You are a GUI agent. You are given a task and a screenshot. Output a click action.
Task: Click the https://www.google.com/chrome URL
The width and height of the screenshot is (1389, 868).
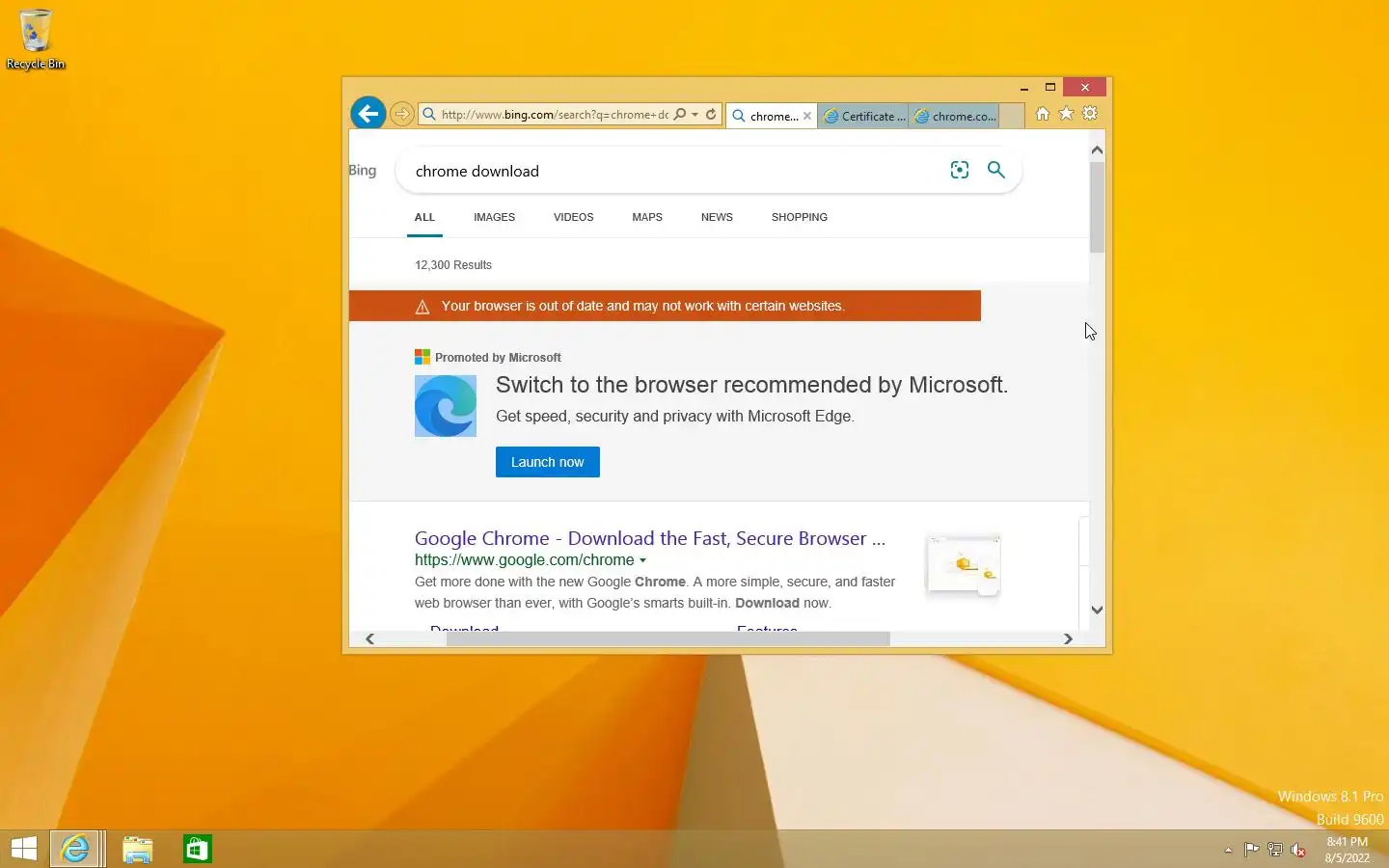[x=524, y=559]
